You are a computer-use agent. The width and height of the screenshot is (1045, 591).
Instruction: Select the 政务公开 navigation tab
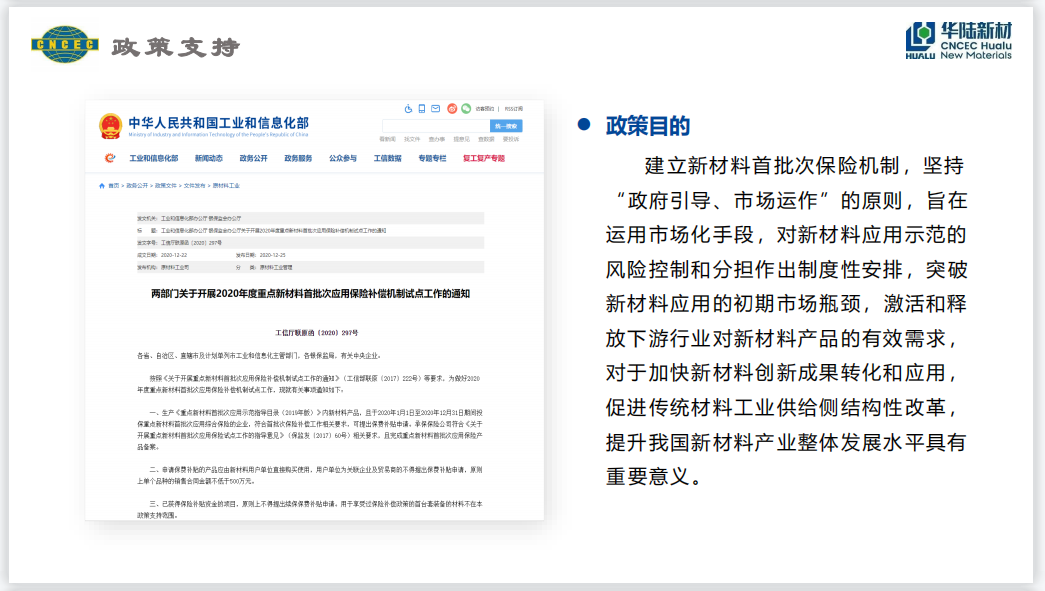pos(253,158)
